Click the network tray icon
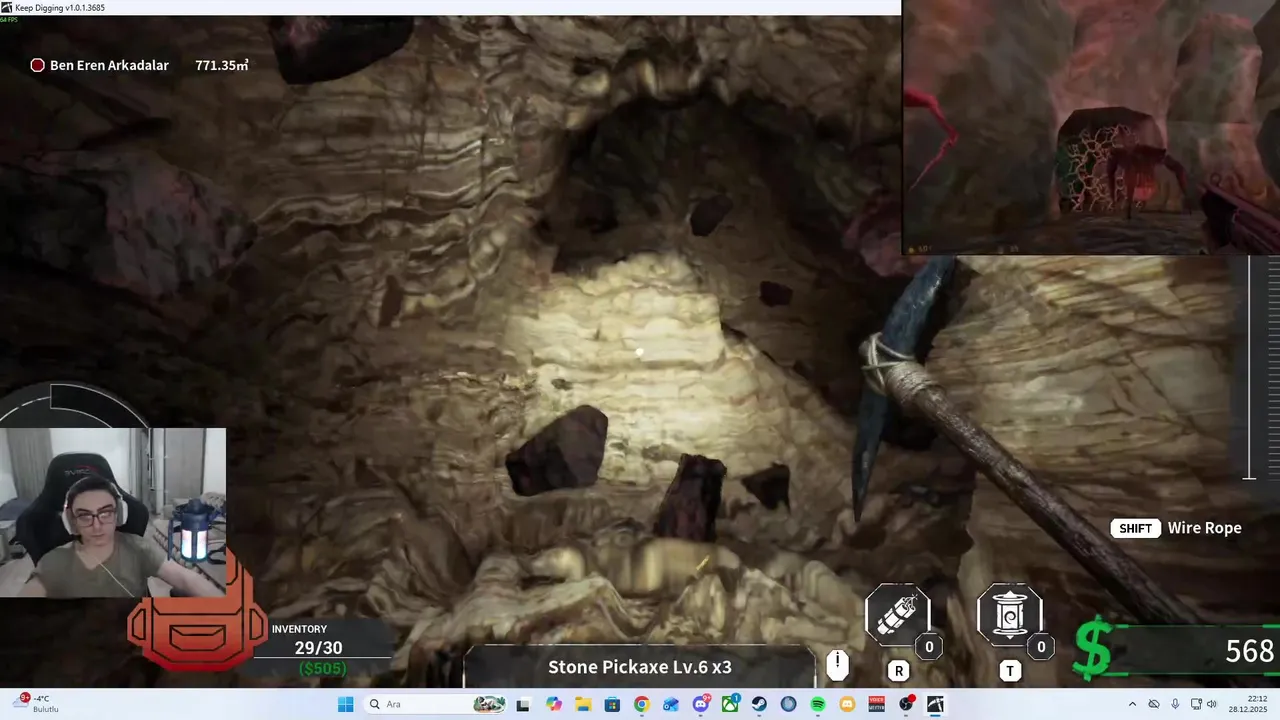Image resolution: width=1280 pixels, height=720 pixels. [x=1196, y=704]
